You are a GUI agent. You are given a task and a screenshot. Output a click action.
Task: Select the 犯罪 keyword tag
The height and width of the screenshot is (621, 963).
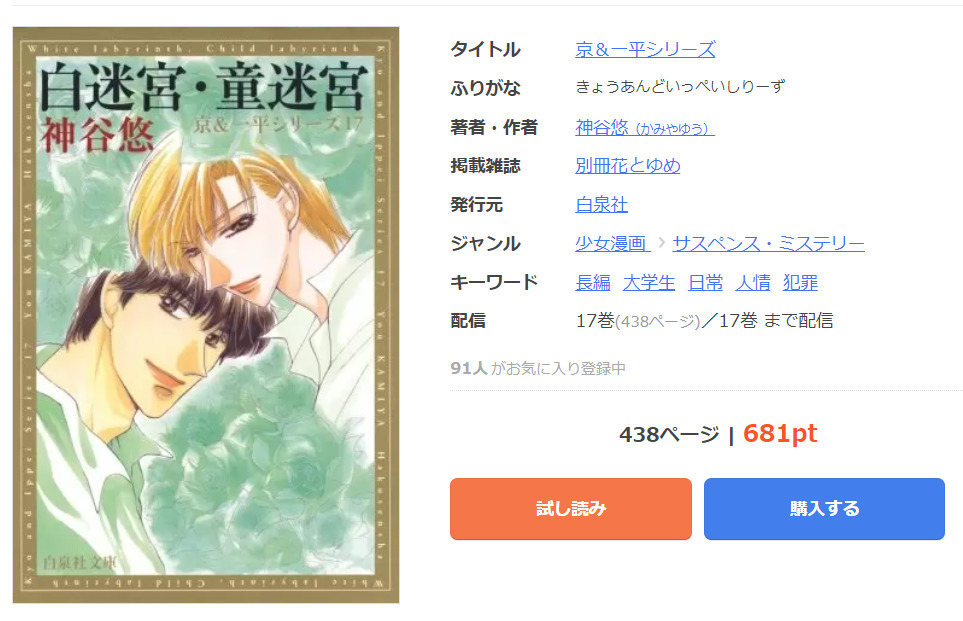tap(800, 282)
